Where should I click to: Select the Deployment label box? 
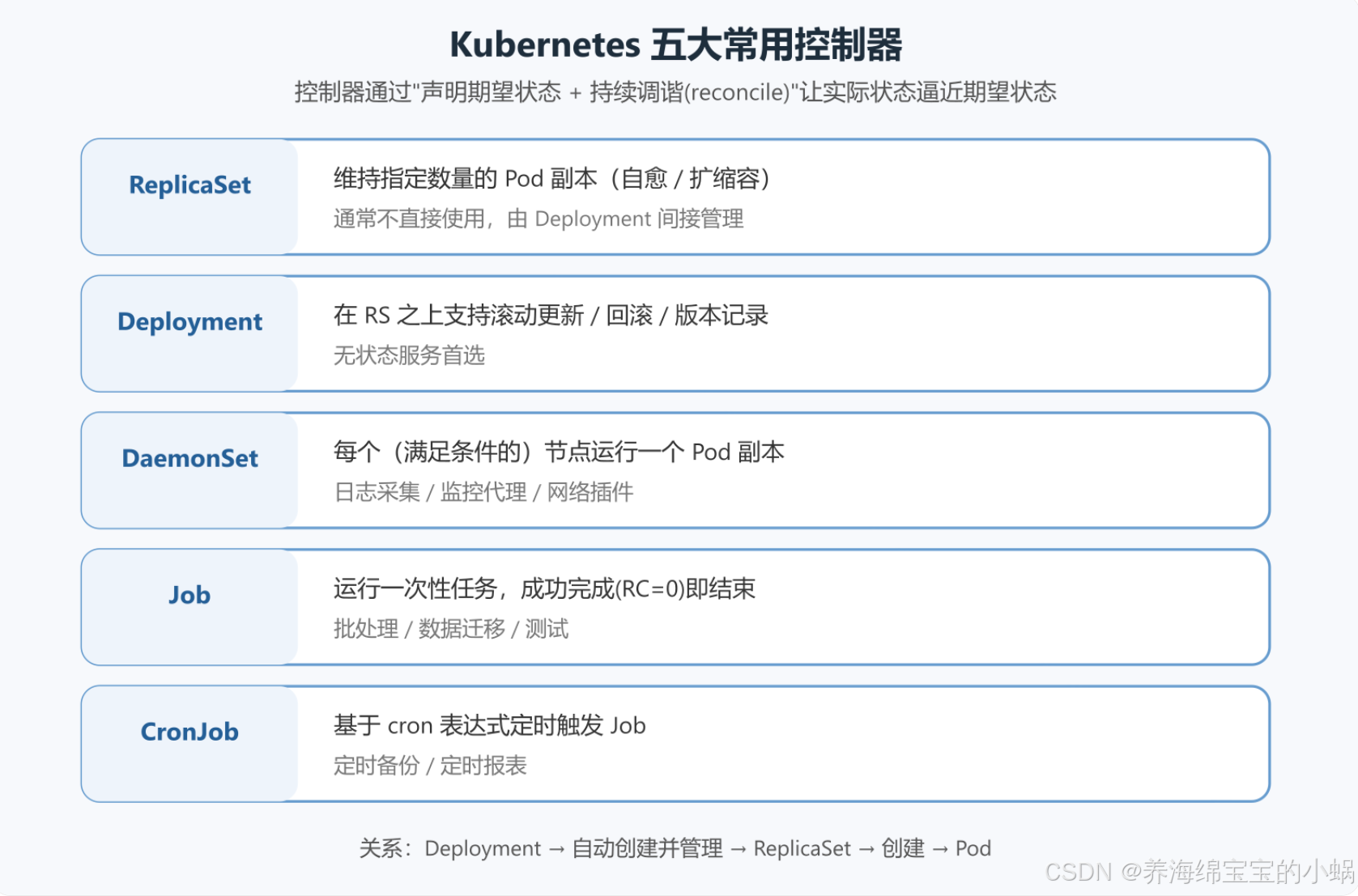point(189,333)
